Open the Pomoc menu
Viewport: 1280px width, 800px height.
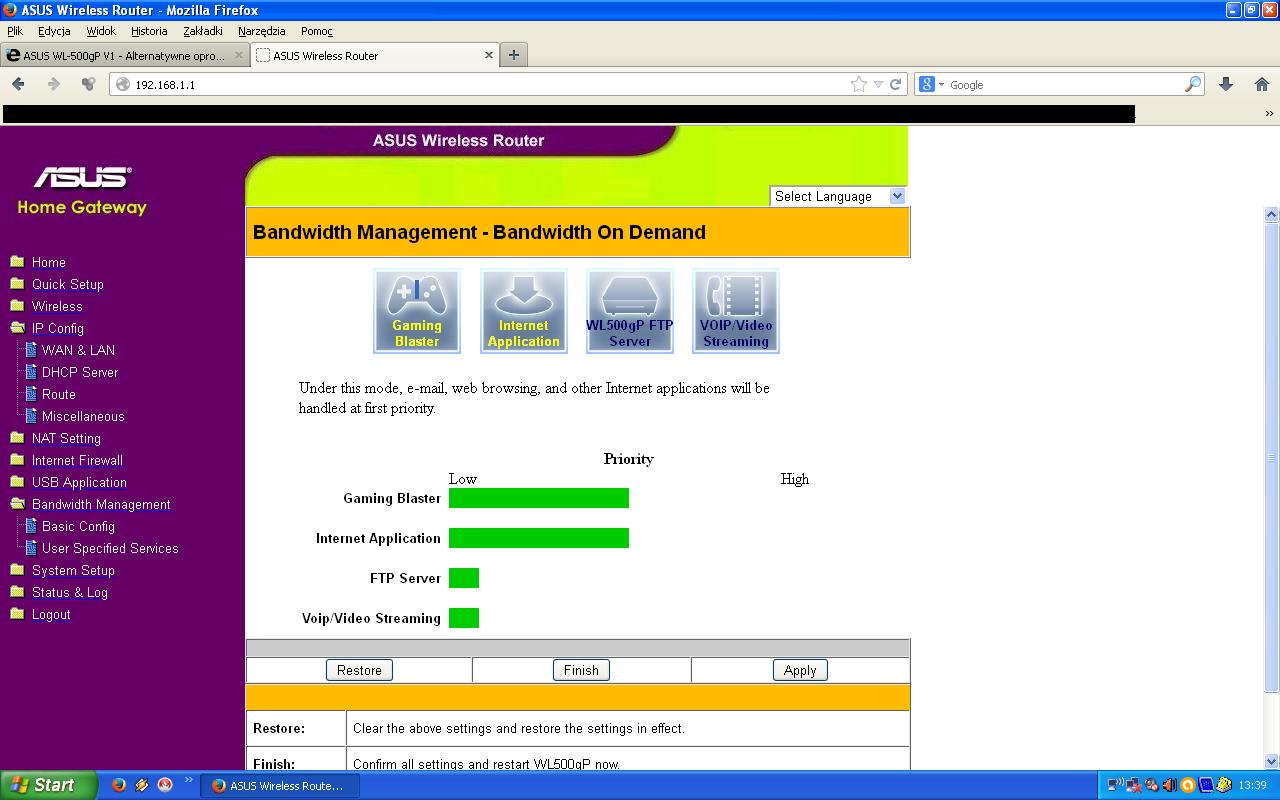tap(317, 31)
